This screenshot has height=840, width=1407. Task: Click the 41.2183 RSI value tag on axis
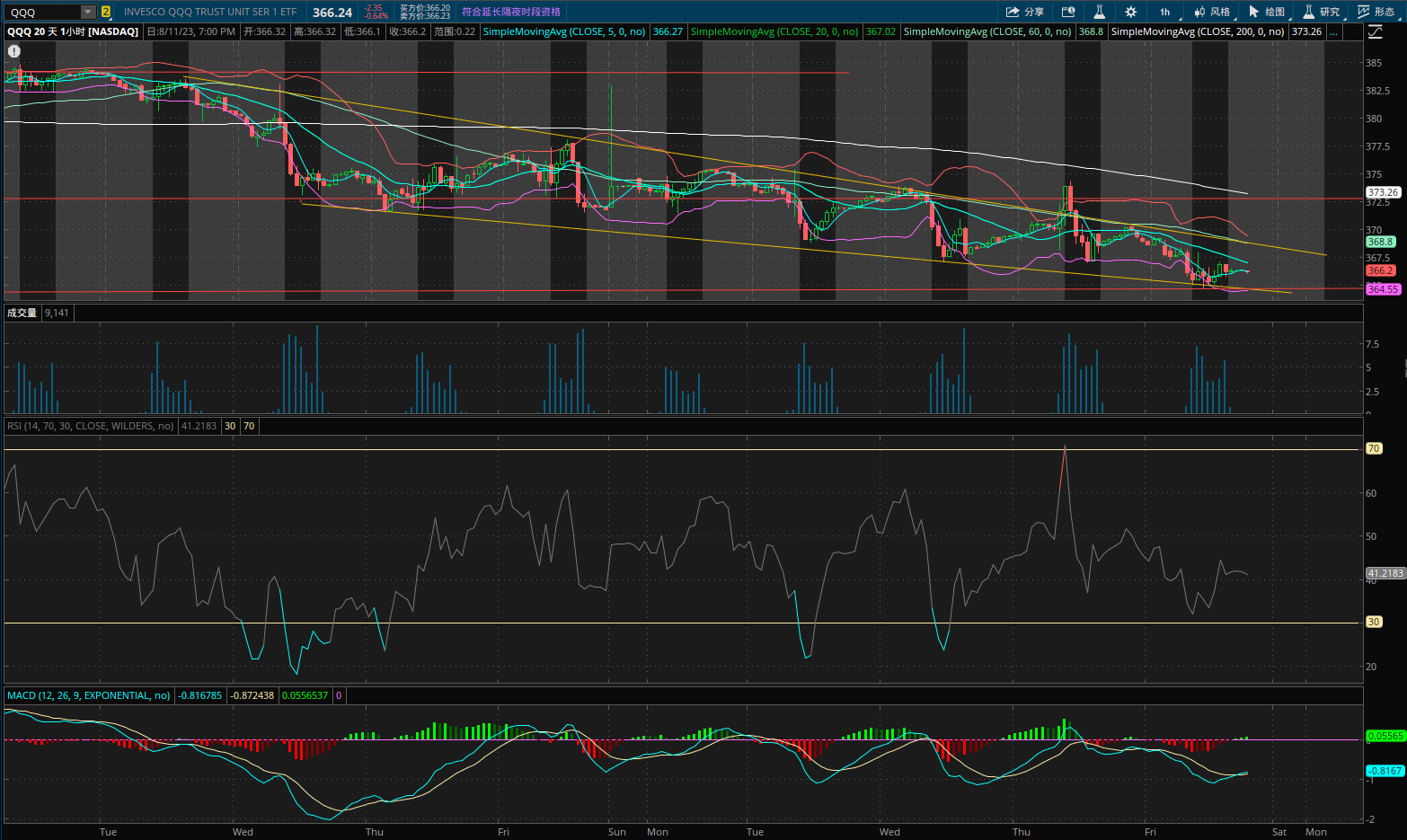[1385, 573]
